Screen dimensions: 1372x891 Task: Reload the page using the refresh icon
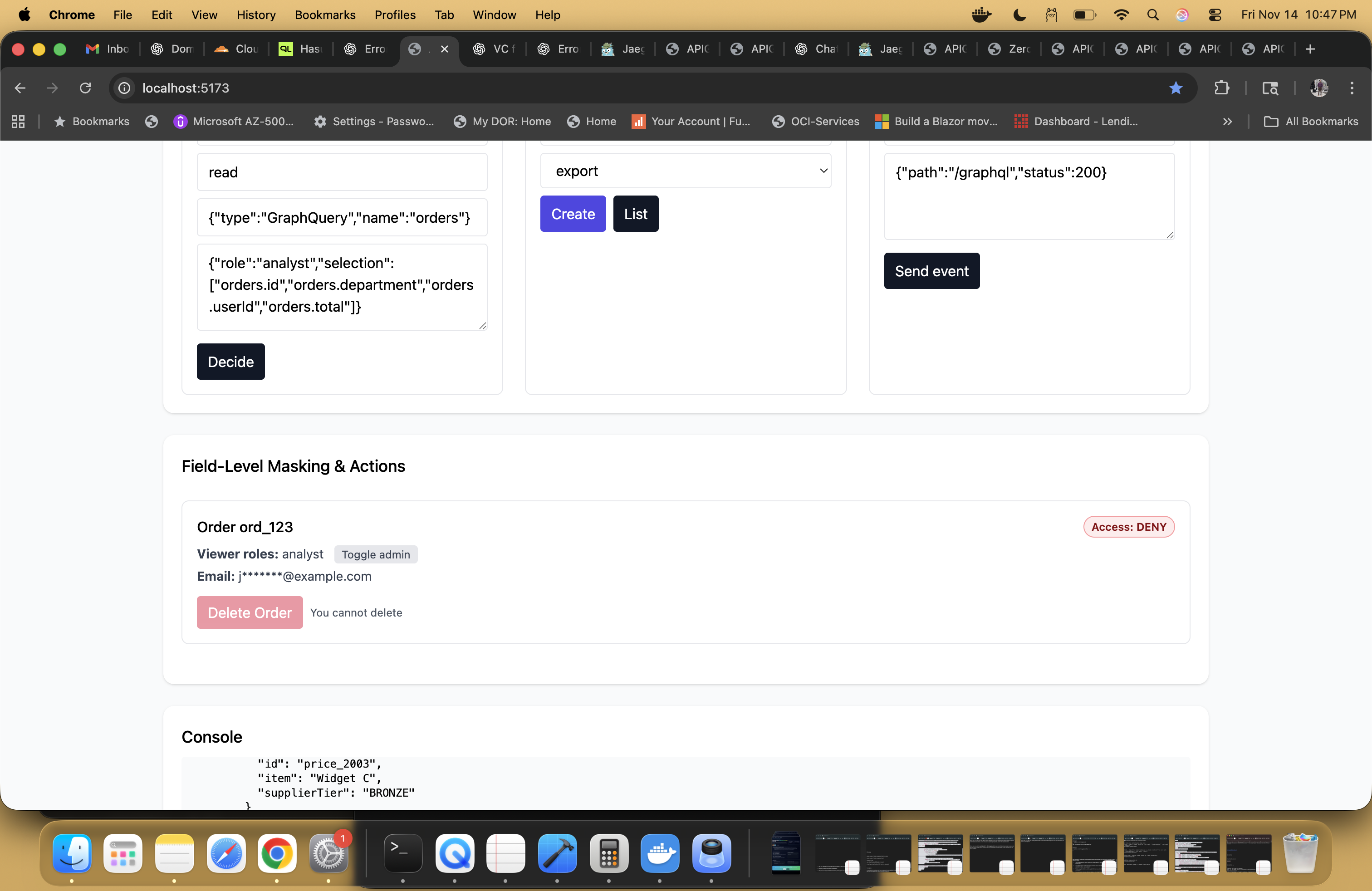[x=85, y=88]
